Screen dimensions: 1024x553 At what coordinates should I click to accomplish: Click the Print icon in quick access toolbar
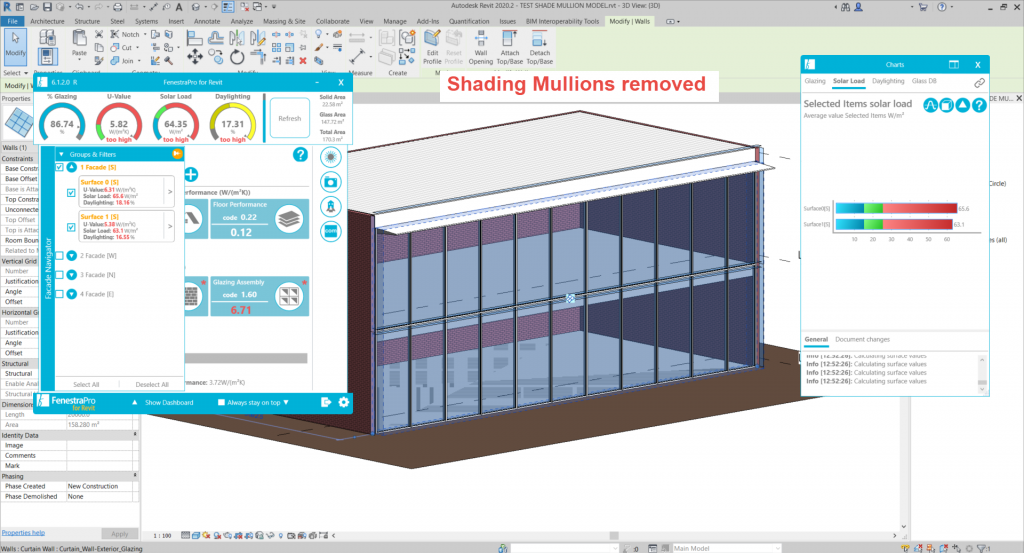[118, 7]
